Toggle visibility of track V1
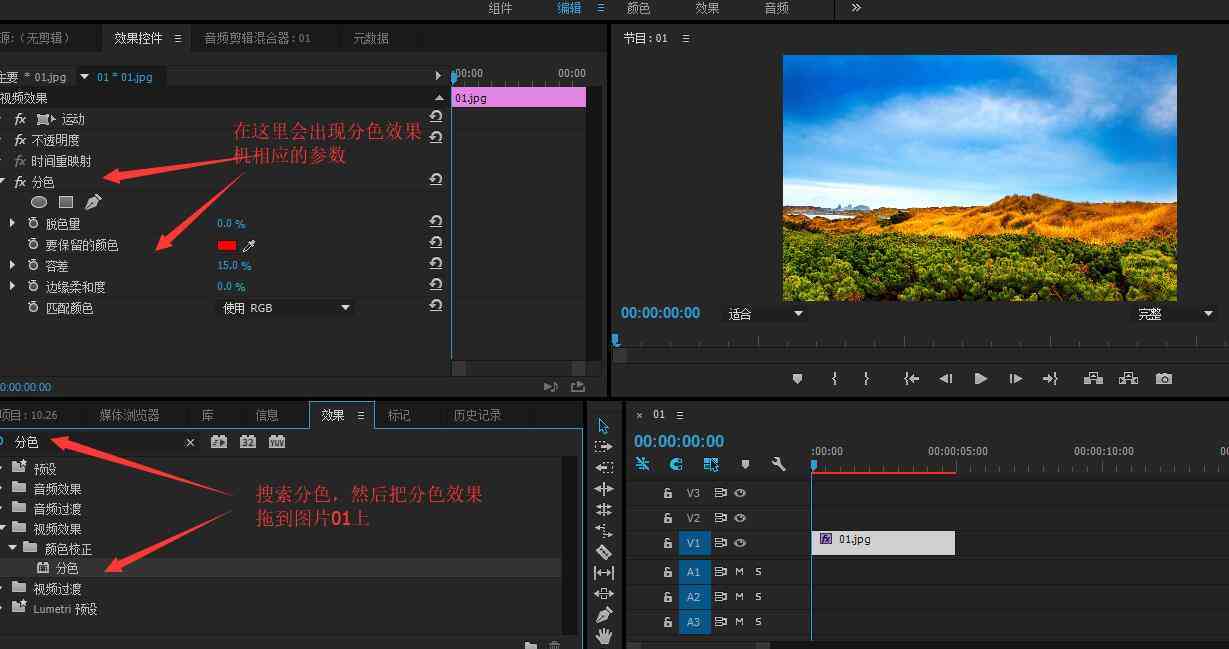The width and height of the screenshot is (1229, 649). (741, 543)
